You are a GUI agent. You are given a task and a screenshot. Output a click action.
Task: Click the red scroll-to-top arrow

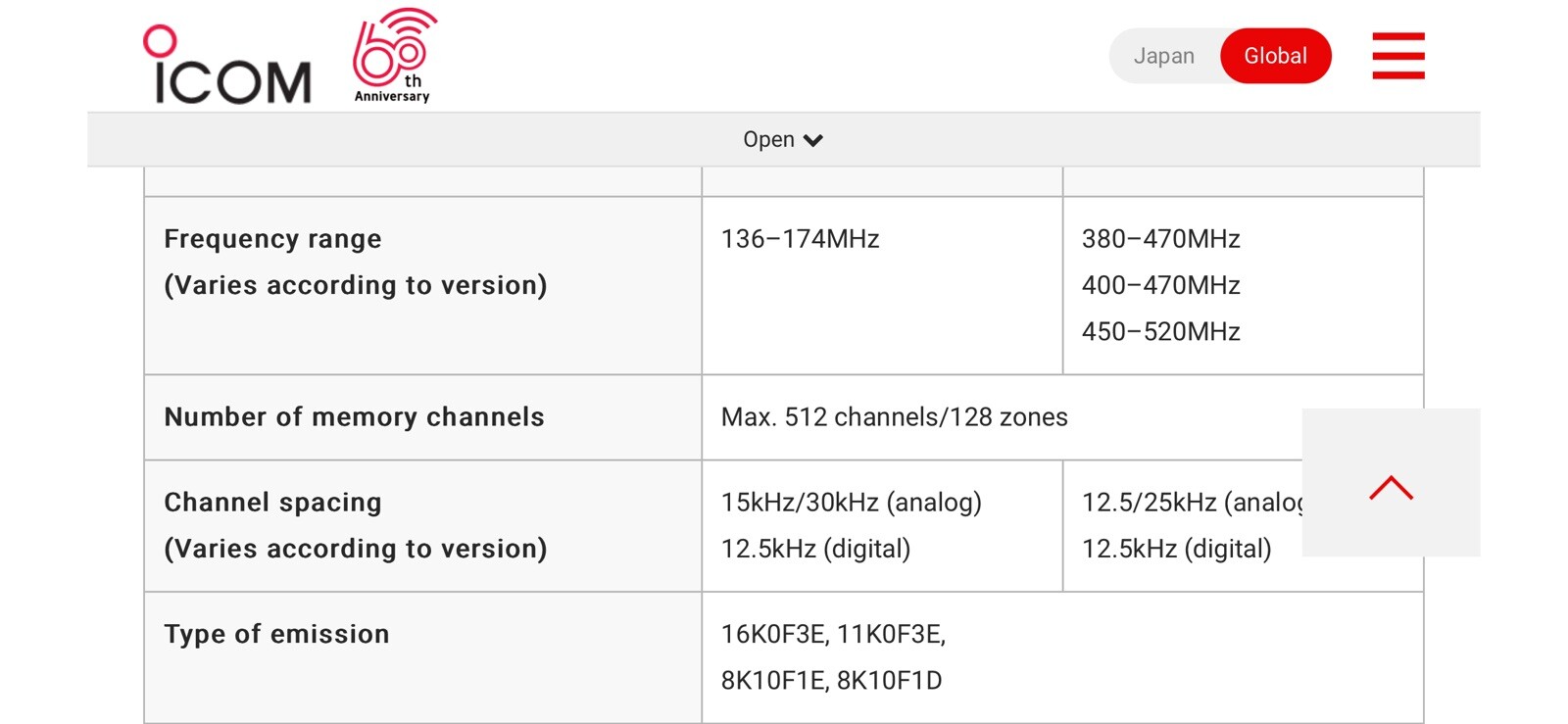pos(1391,483)
